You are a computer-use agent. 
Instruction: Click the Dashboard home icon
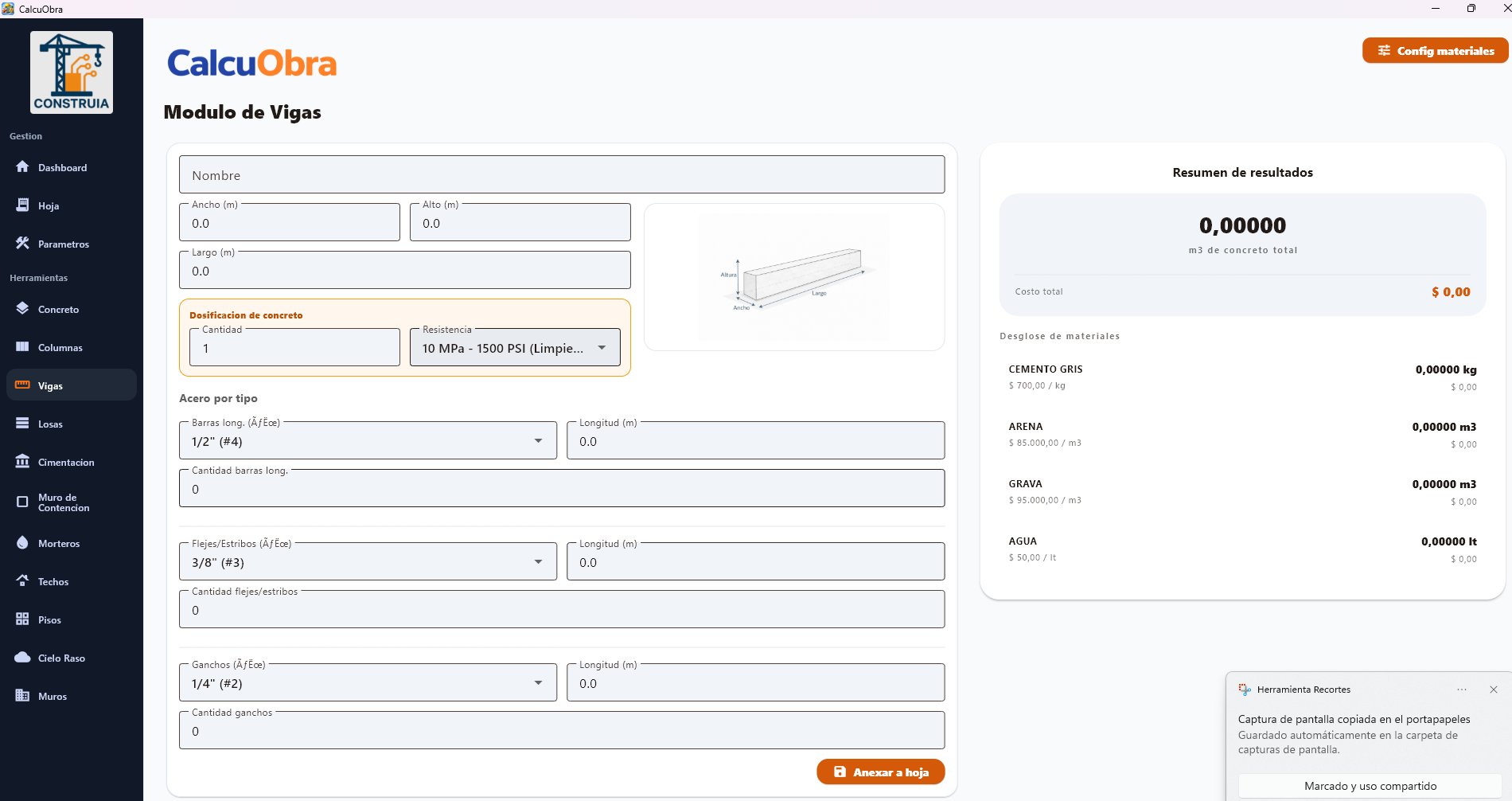tap(22, 167)
